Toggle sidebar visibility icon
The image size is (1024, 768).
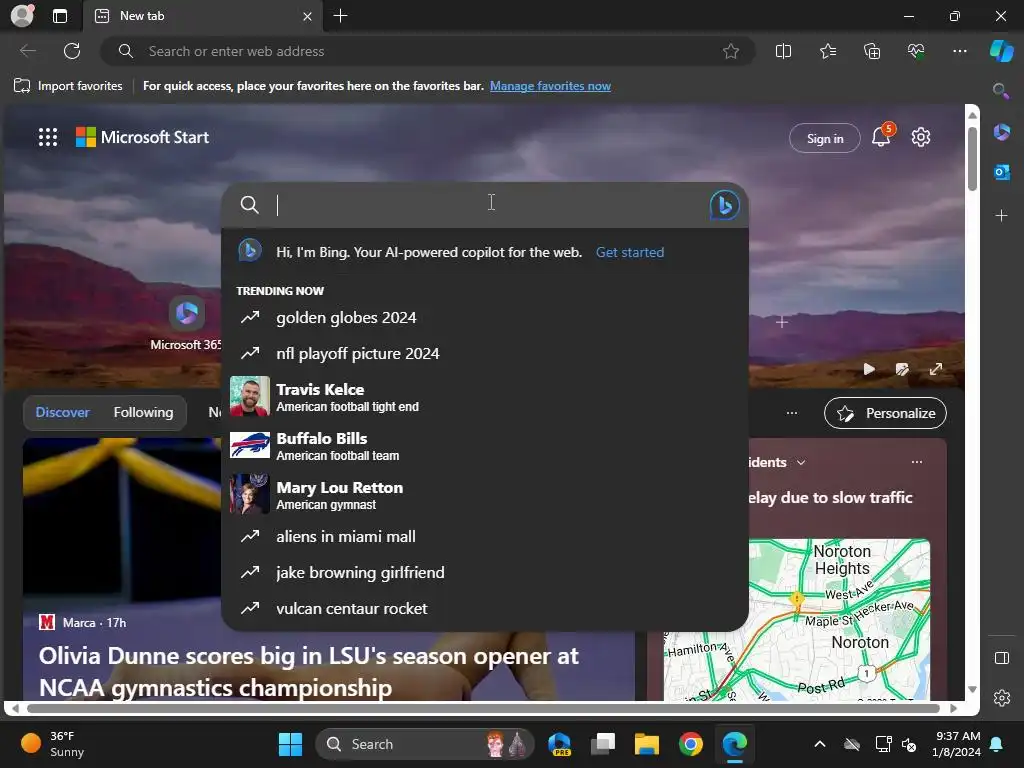(1001, 658)
